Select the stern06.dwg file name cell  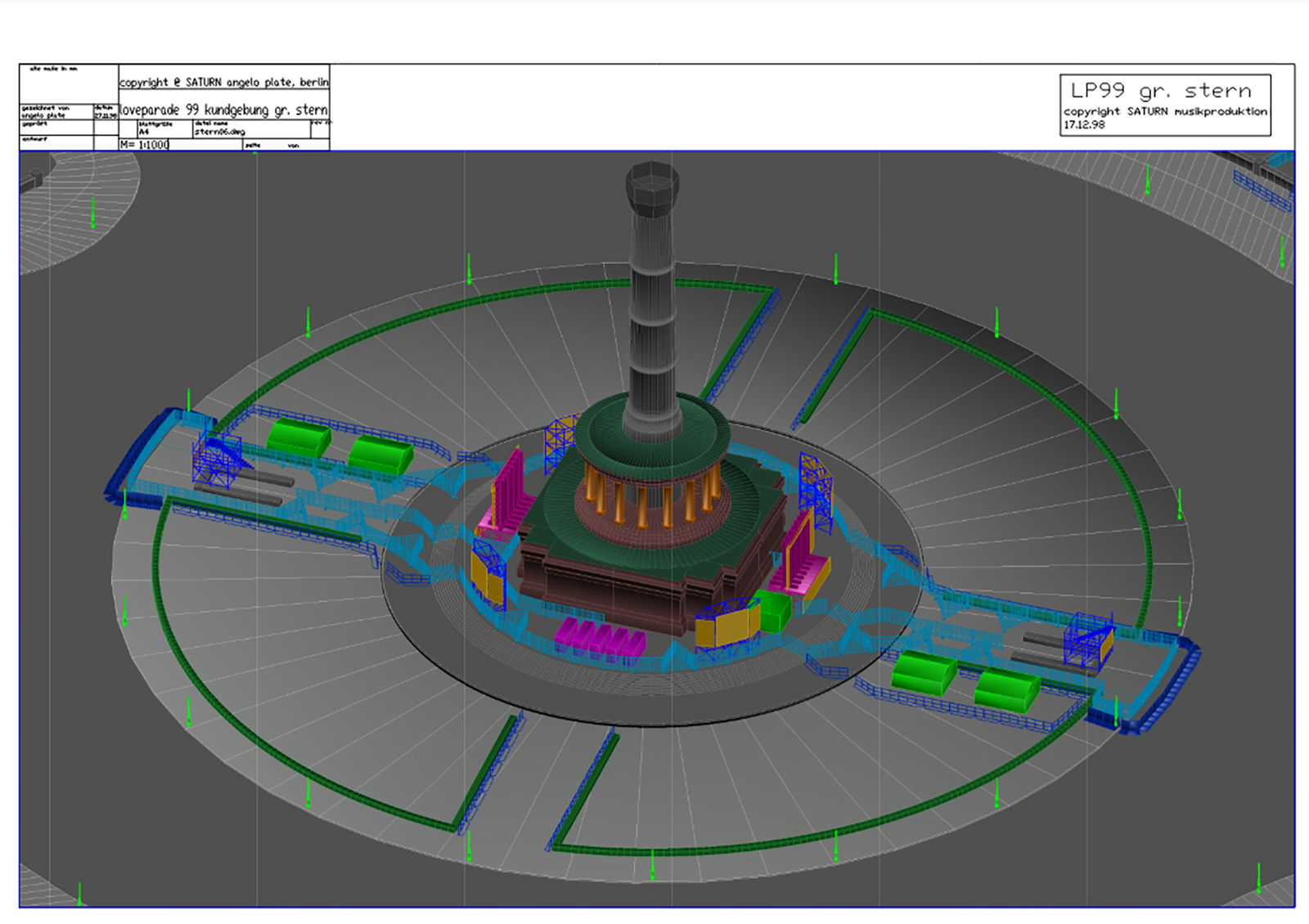[x=220, y=132]
